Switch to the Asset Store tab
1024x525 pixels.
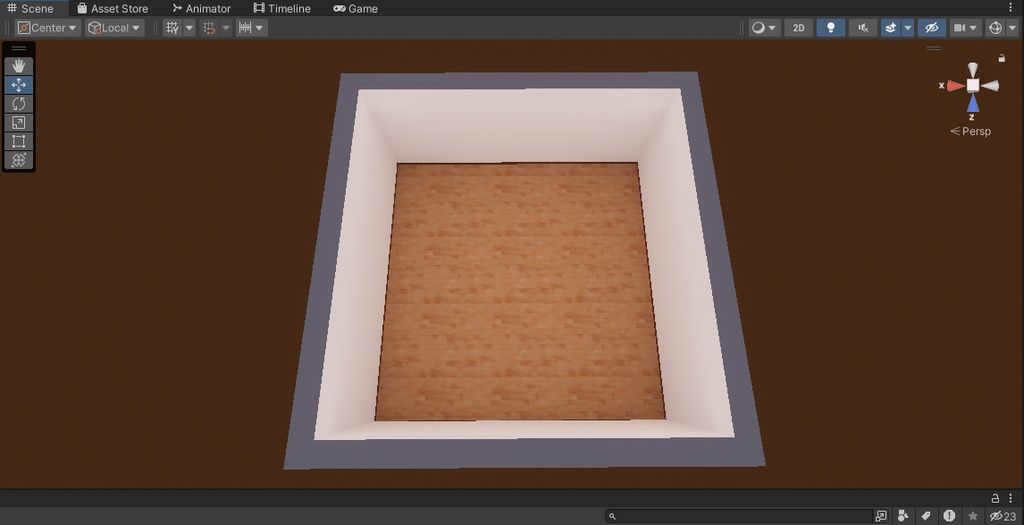[112, 8]
